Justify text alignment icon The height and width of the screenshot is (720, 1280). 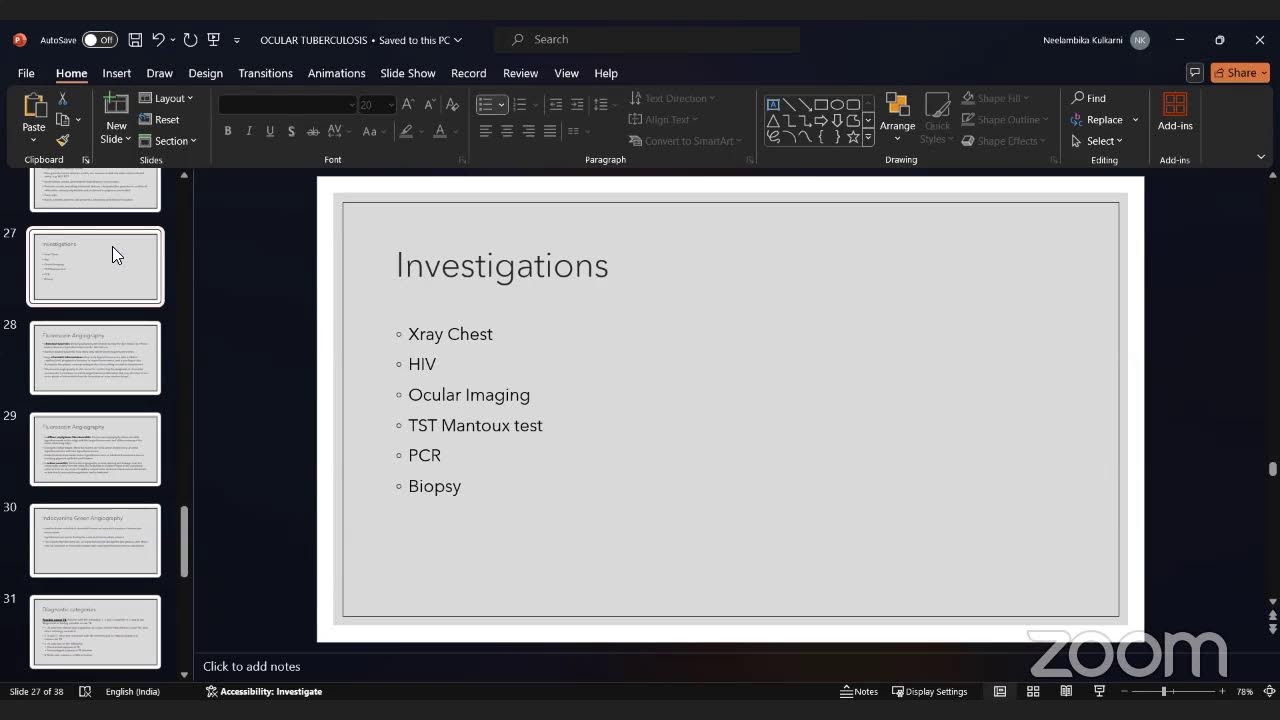tap(550, 131)
